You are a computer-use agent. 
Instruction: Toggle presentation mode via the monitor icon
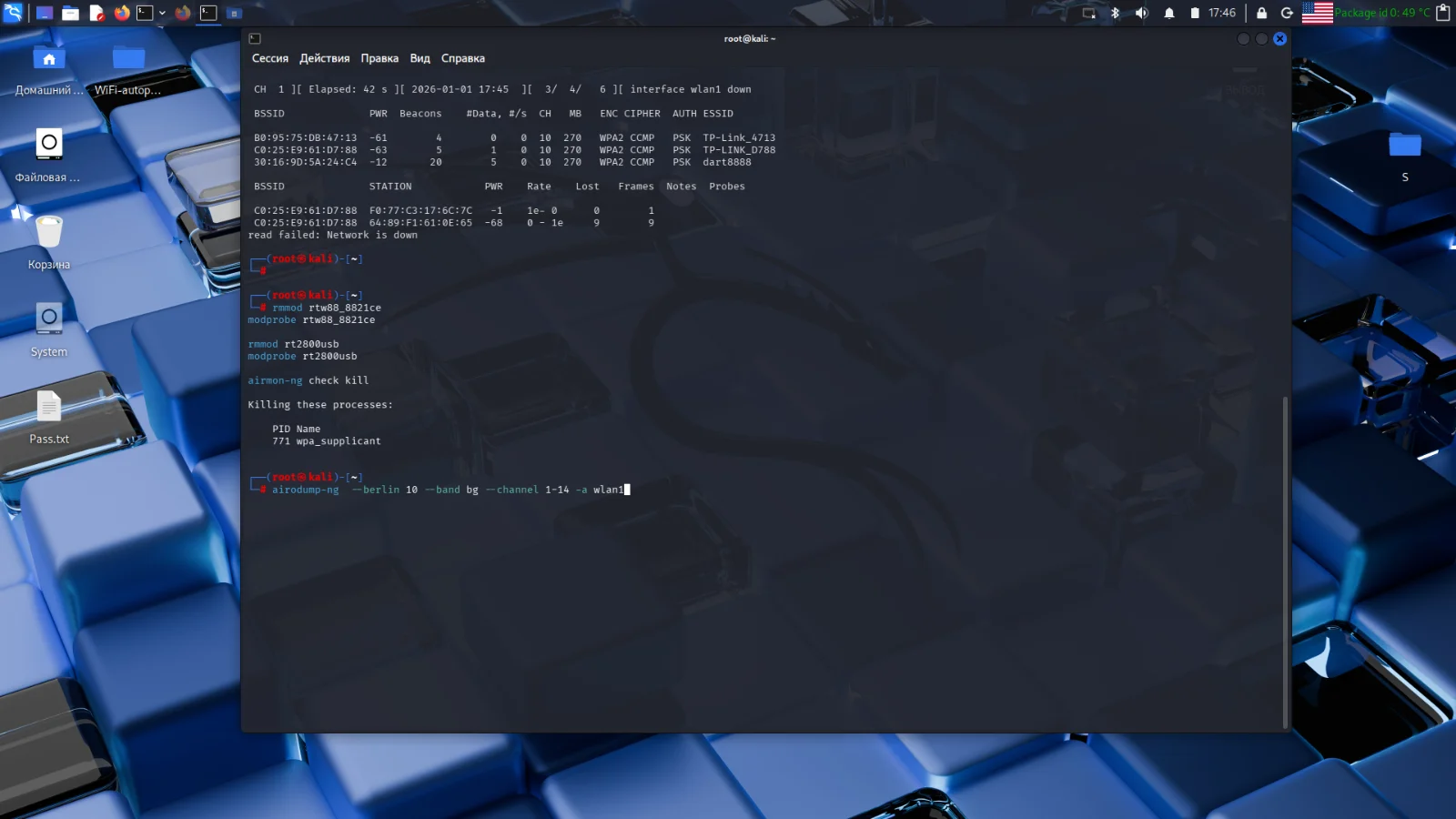tap(1088, 13)
